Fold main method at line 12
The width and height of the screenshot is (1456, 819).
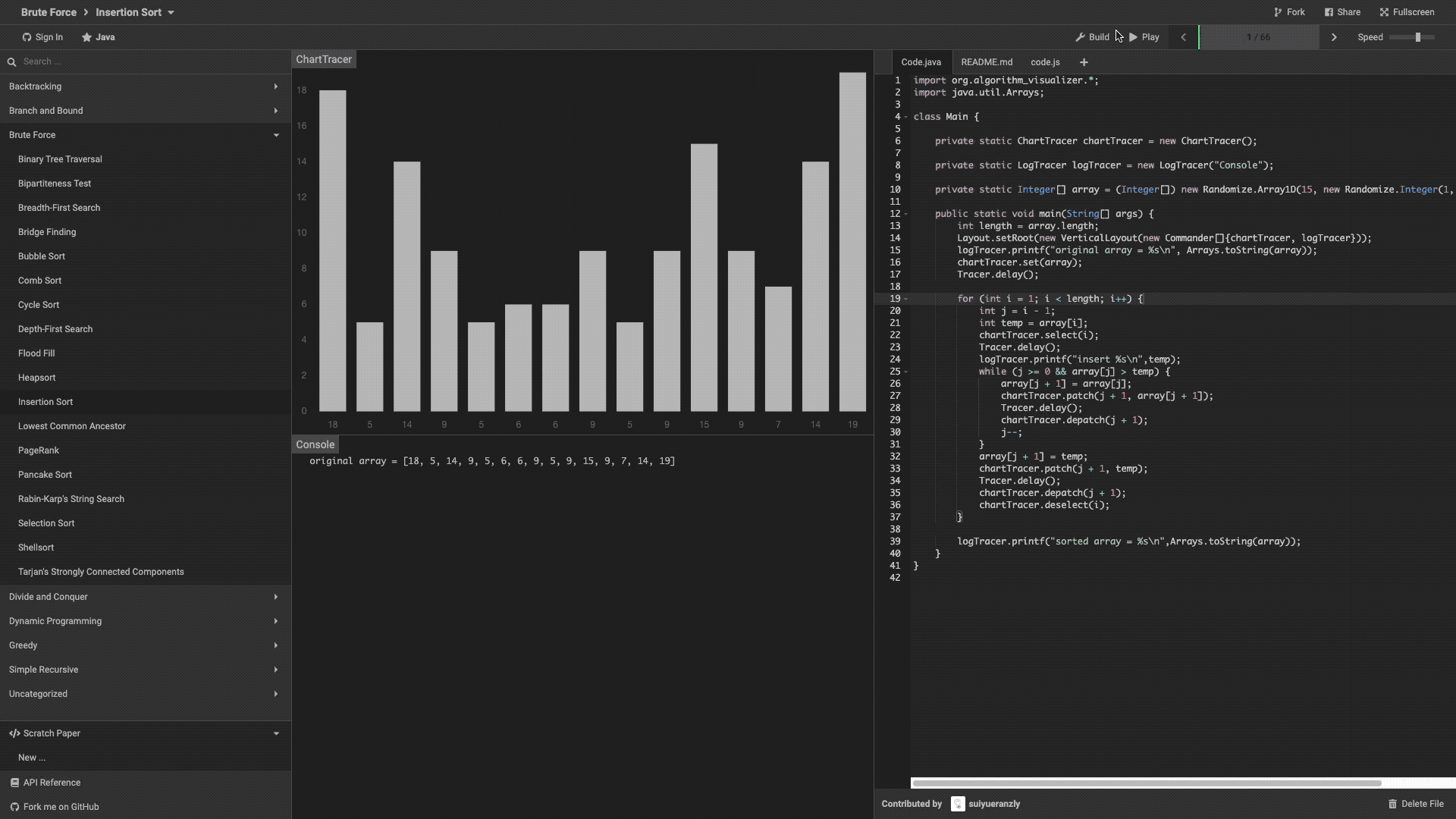tap(905, 214)
